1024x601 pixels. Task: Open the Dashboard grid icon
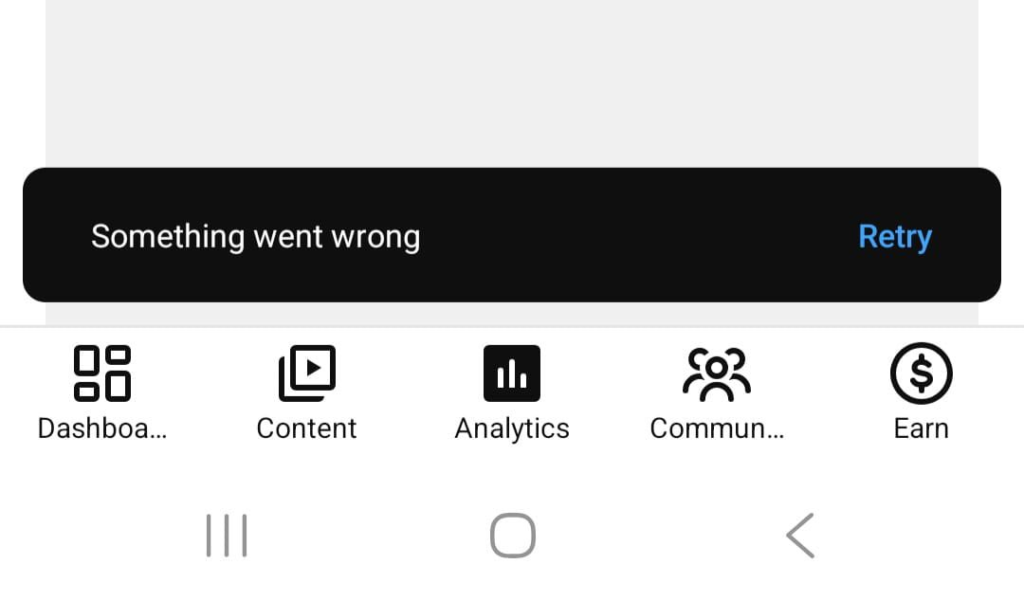[102, 373]
